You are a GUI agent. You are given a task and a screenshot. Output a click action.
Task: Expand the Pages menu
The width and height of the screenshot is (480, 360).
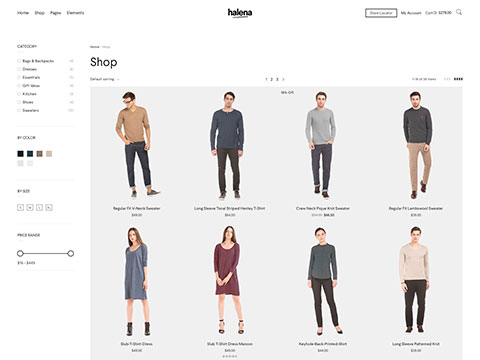point(55,13)
